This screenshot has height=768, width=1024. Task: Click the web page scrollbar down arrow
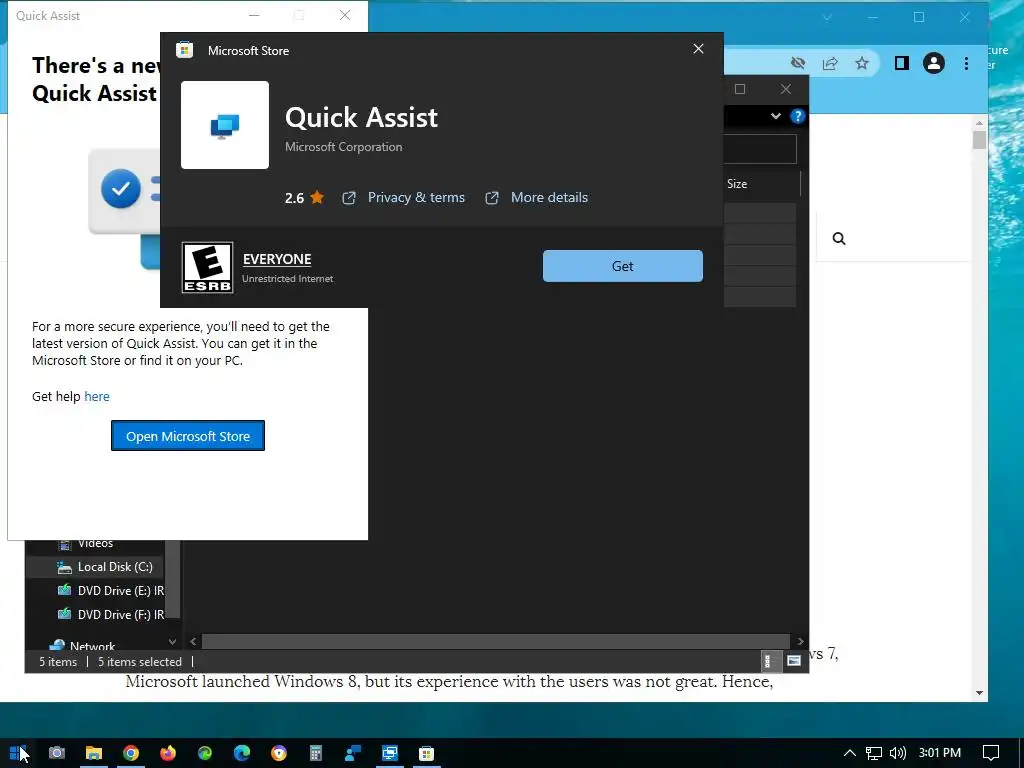point(979,693)
